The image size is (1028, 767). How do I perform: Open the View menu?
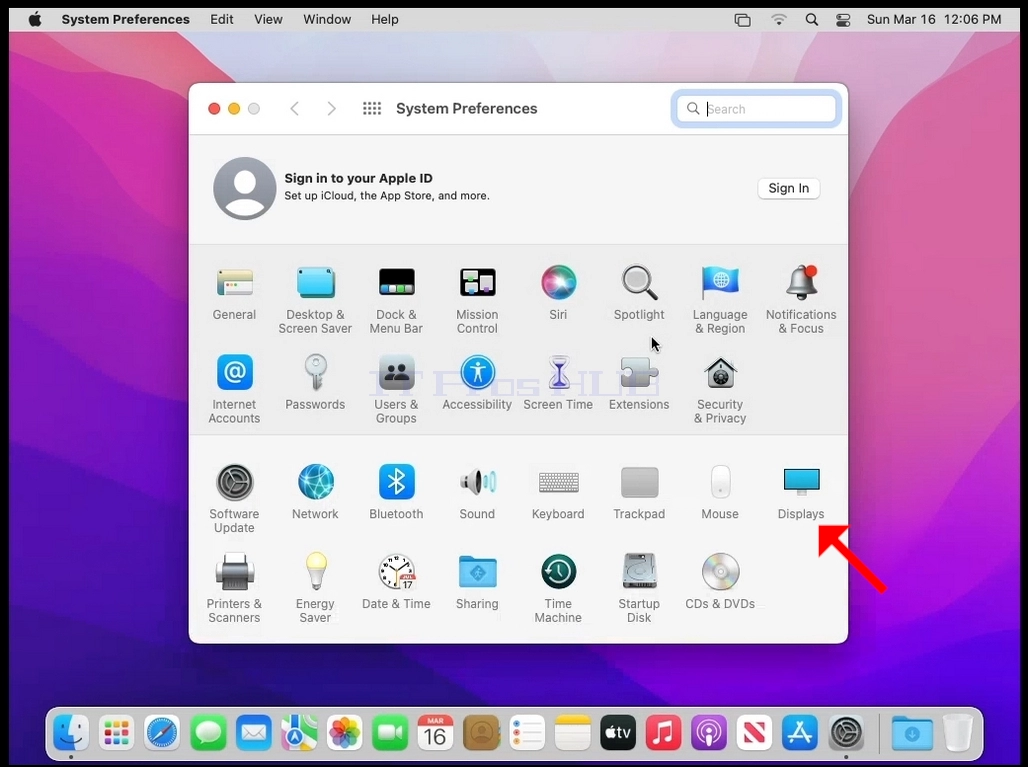(x=268, y=20)
